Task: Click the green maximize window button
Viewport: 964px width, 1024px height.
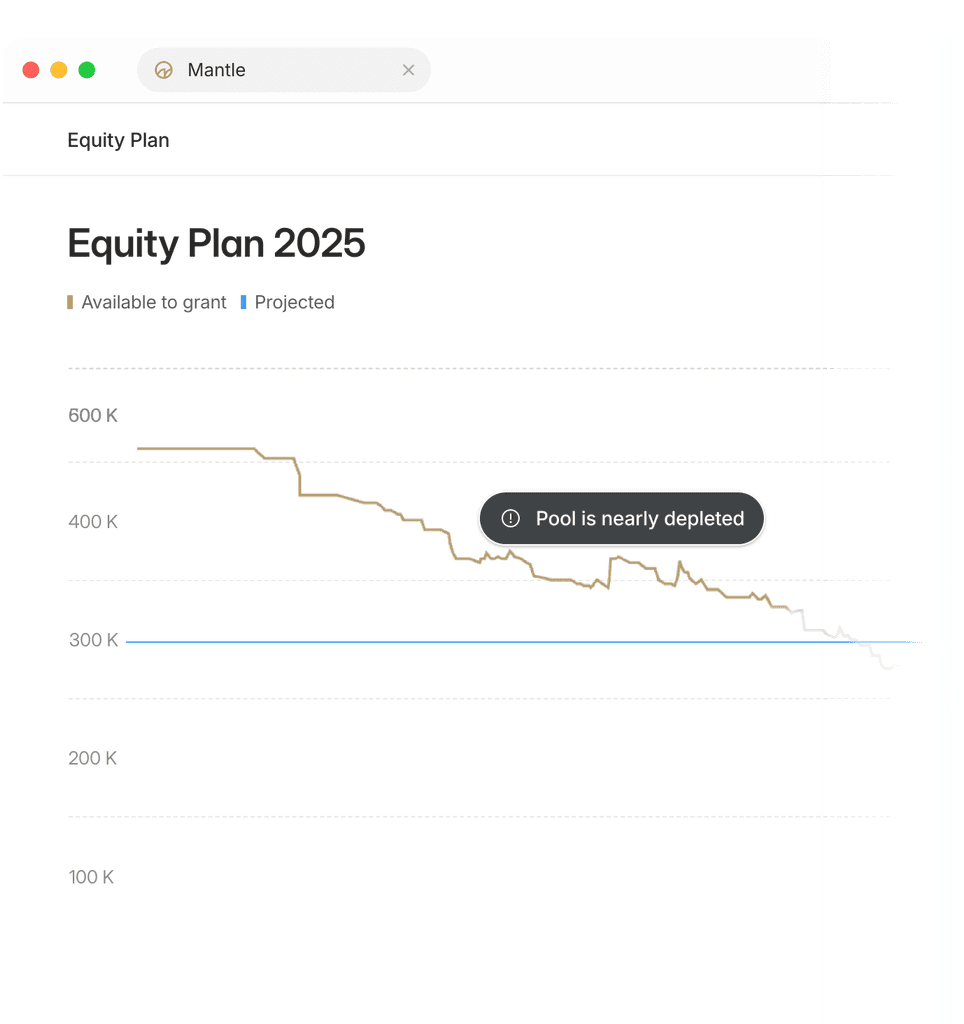Action: pyautogui.click(x=87, y=70)
